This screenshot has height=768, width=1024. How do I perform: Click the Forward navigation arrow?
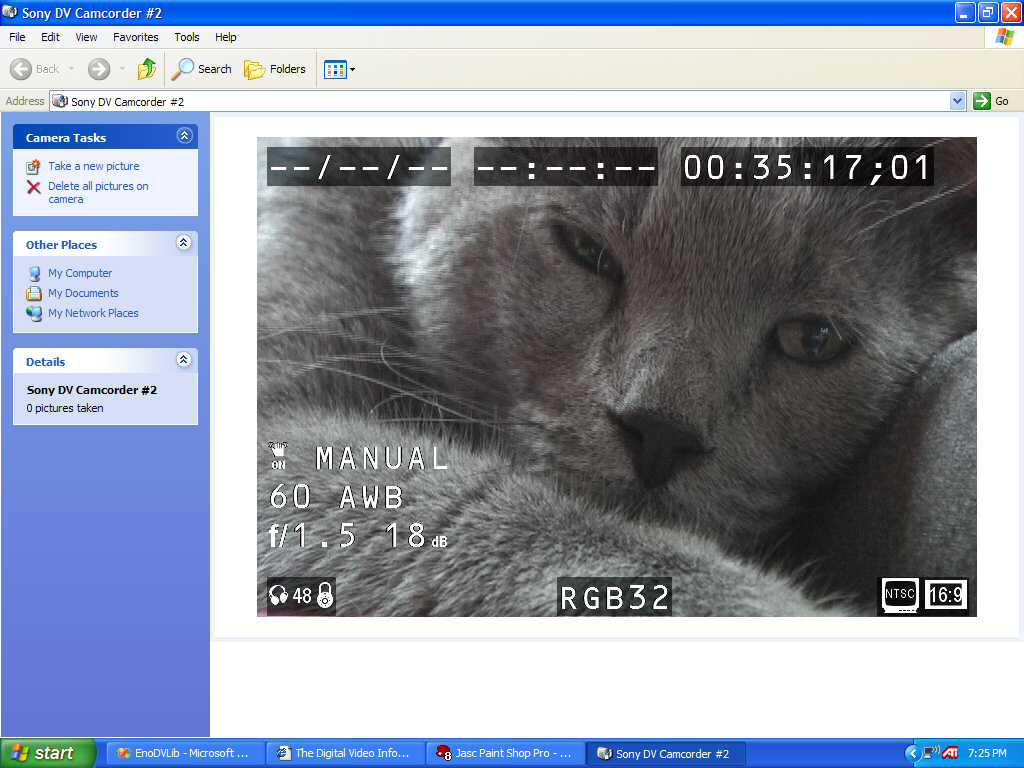tap(99, 69)
